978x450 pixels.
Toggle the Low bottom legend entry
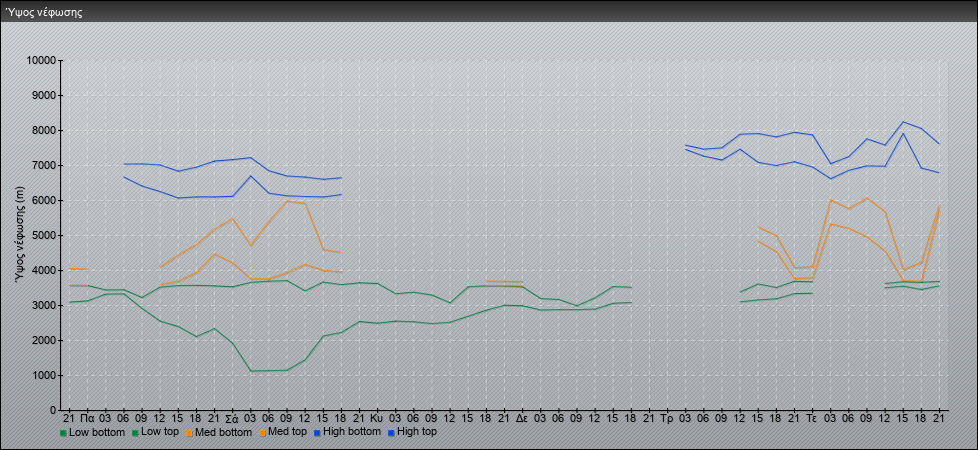point(92,432)
